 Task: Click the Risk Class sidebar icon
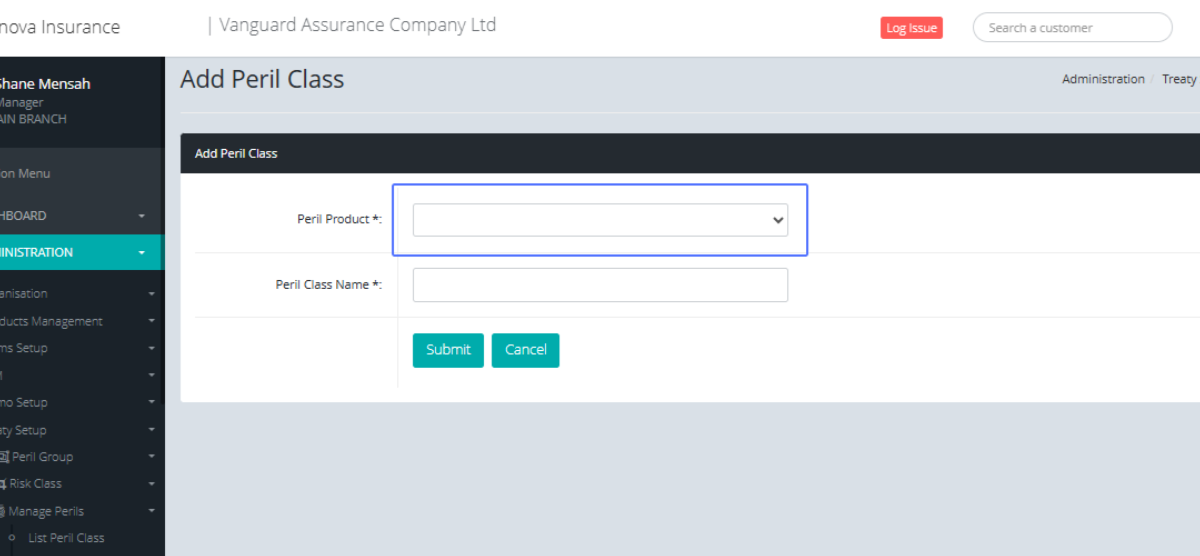pos(3,484)
